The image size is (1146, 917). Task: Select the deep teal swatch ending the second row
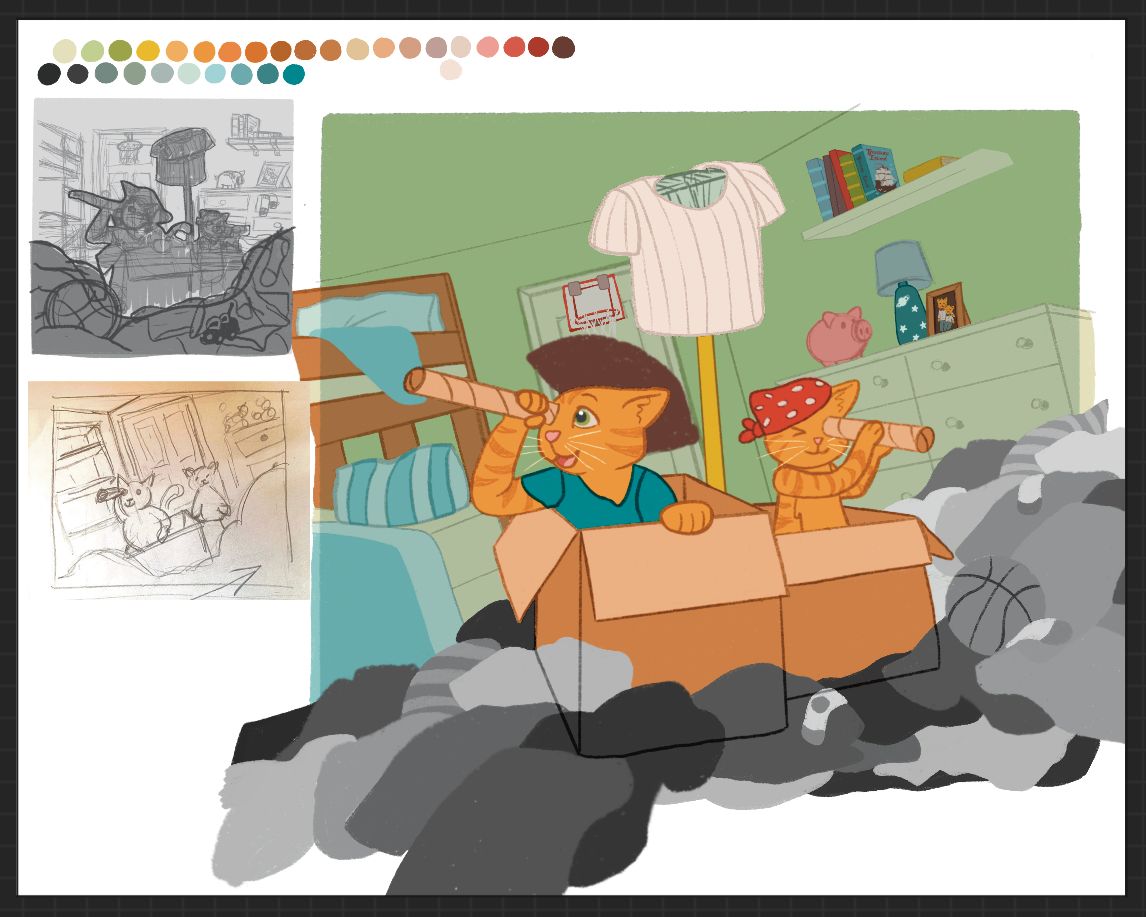294,74
